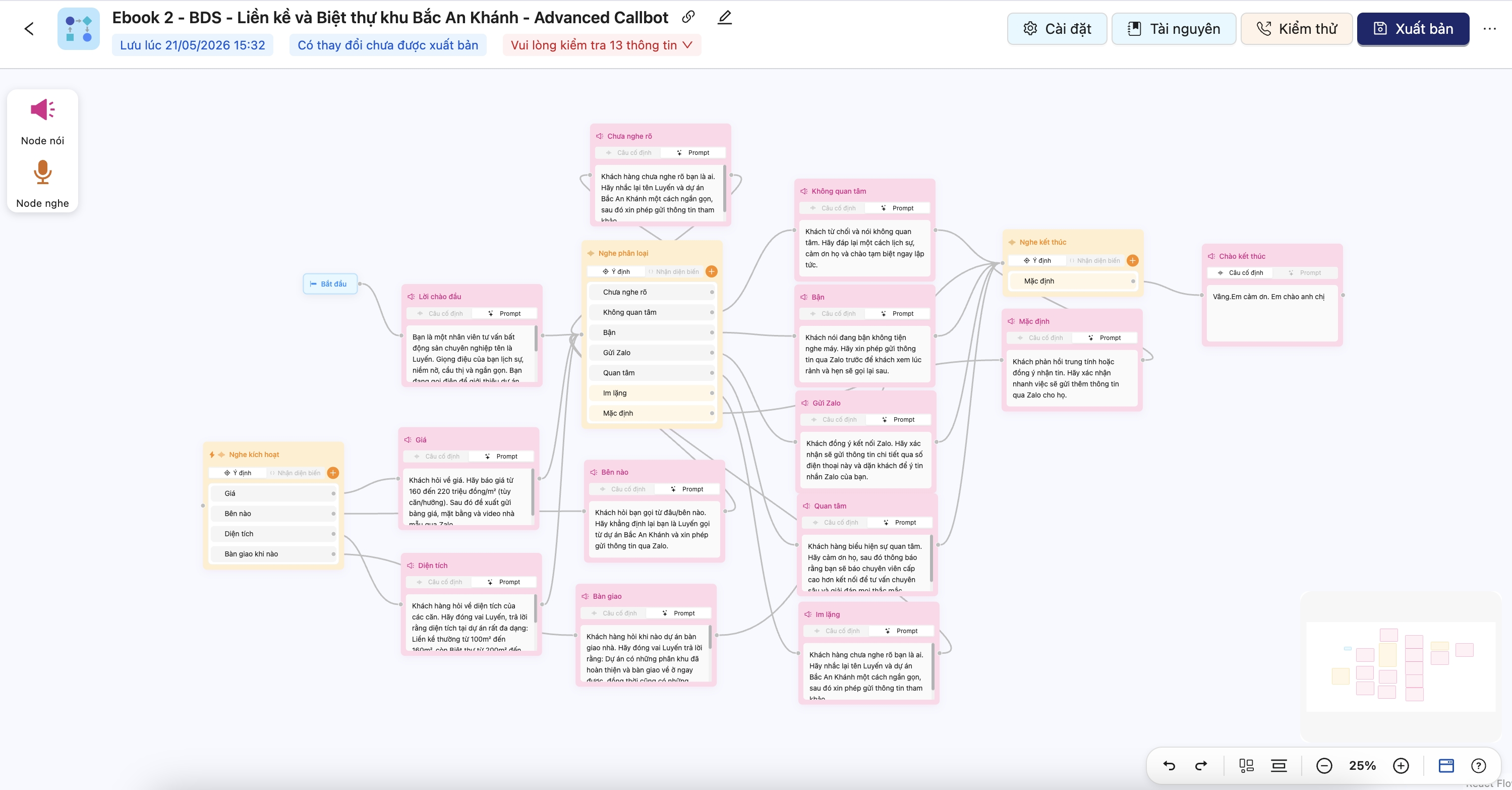Open Cài đặt settings

point(1057,29)
